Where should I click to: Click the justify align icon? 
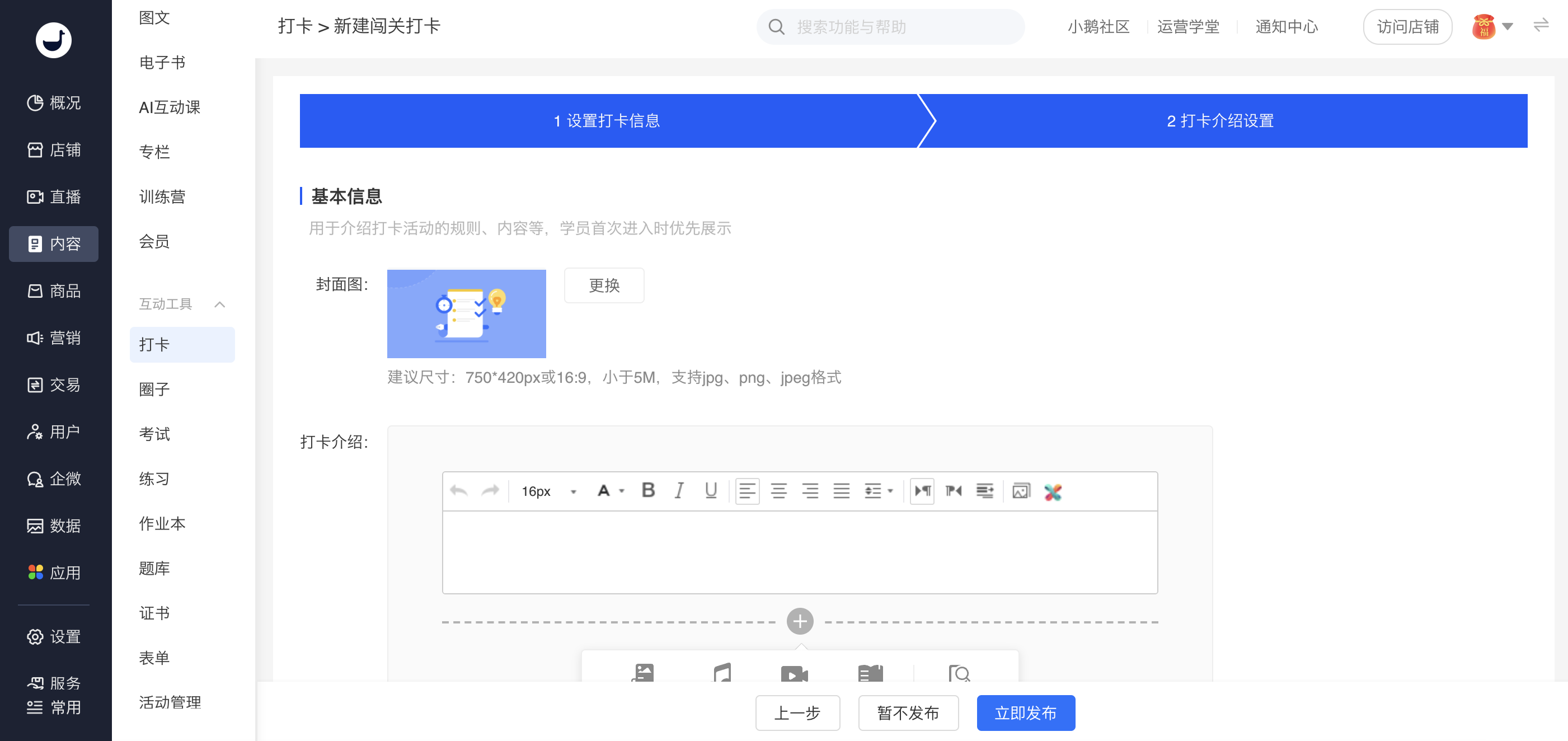[x=841, y=491]
